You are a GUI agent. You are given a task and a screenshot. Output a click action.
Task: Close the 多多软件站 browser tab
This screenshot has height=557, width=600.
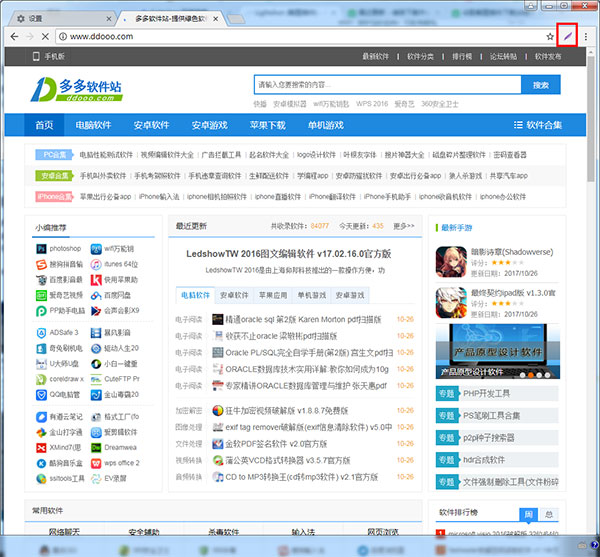215,18
